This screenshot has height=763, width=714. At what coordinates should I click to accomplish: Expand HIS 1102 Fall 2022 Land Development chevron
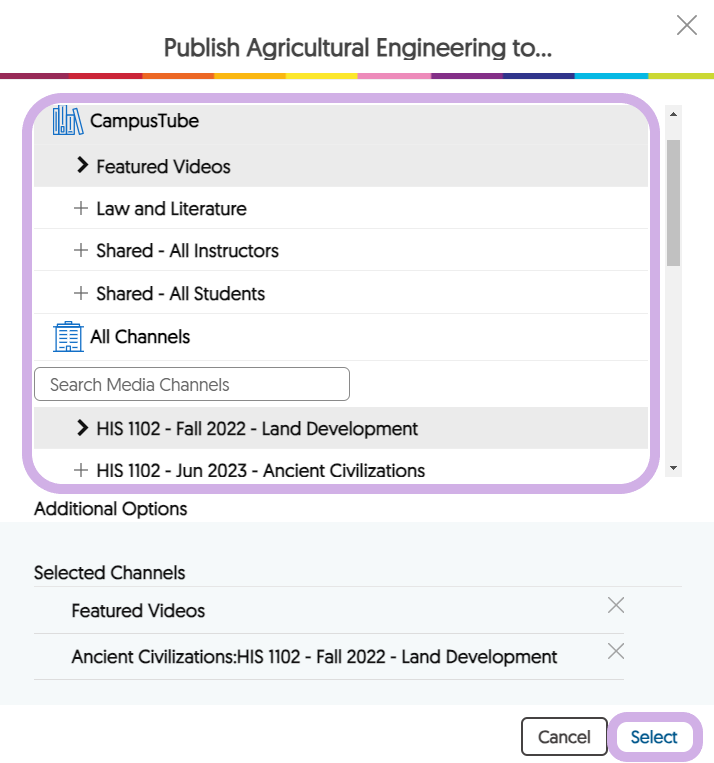83,428
